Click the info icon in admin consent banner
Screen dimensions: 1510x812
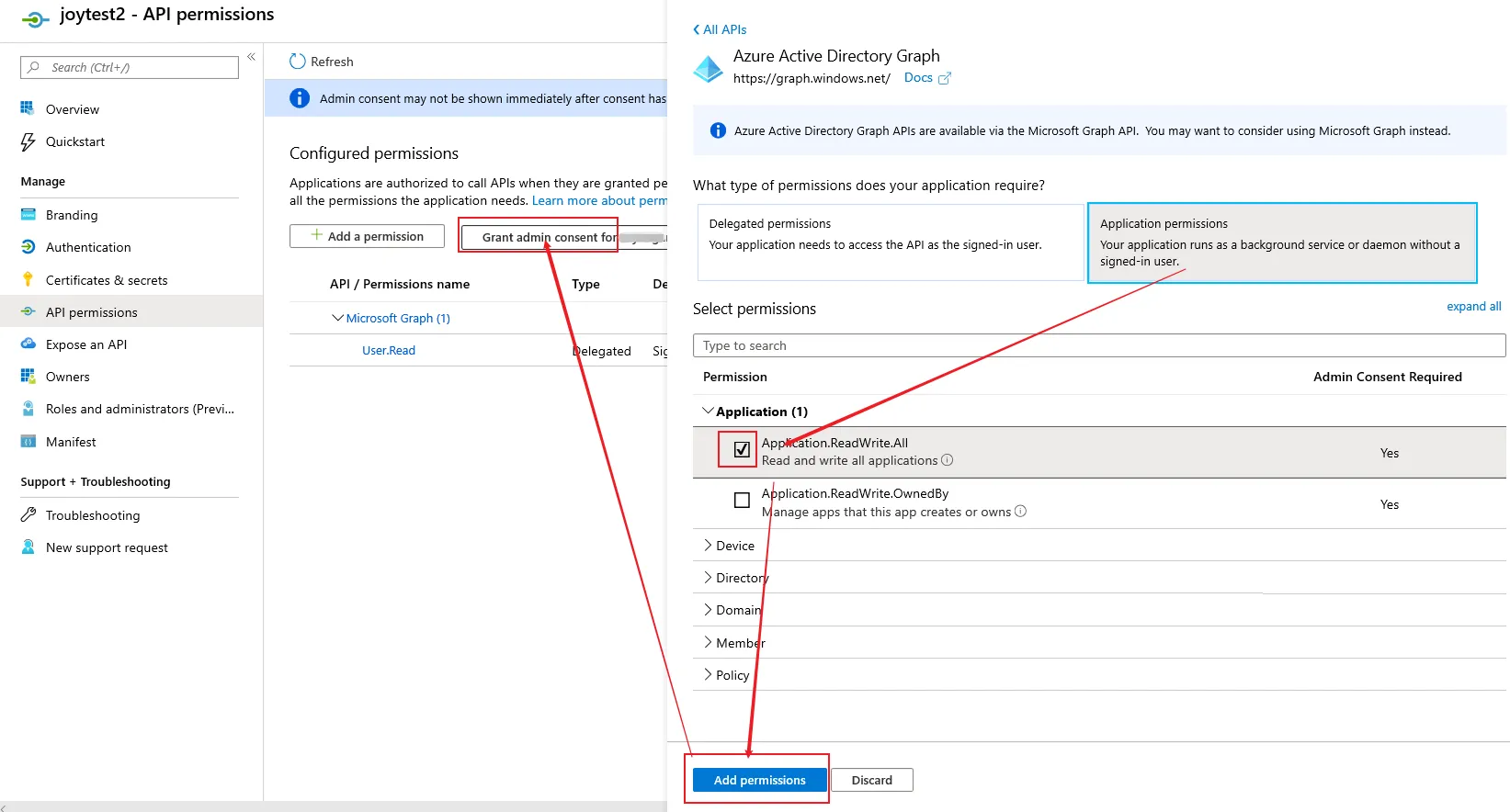[300, 98]
